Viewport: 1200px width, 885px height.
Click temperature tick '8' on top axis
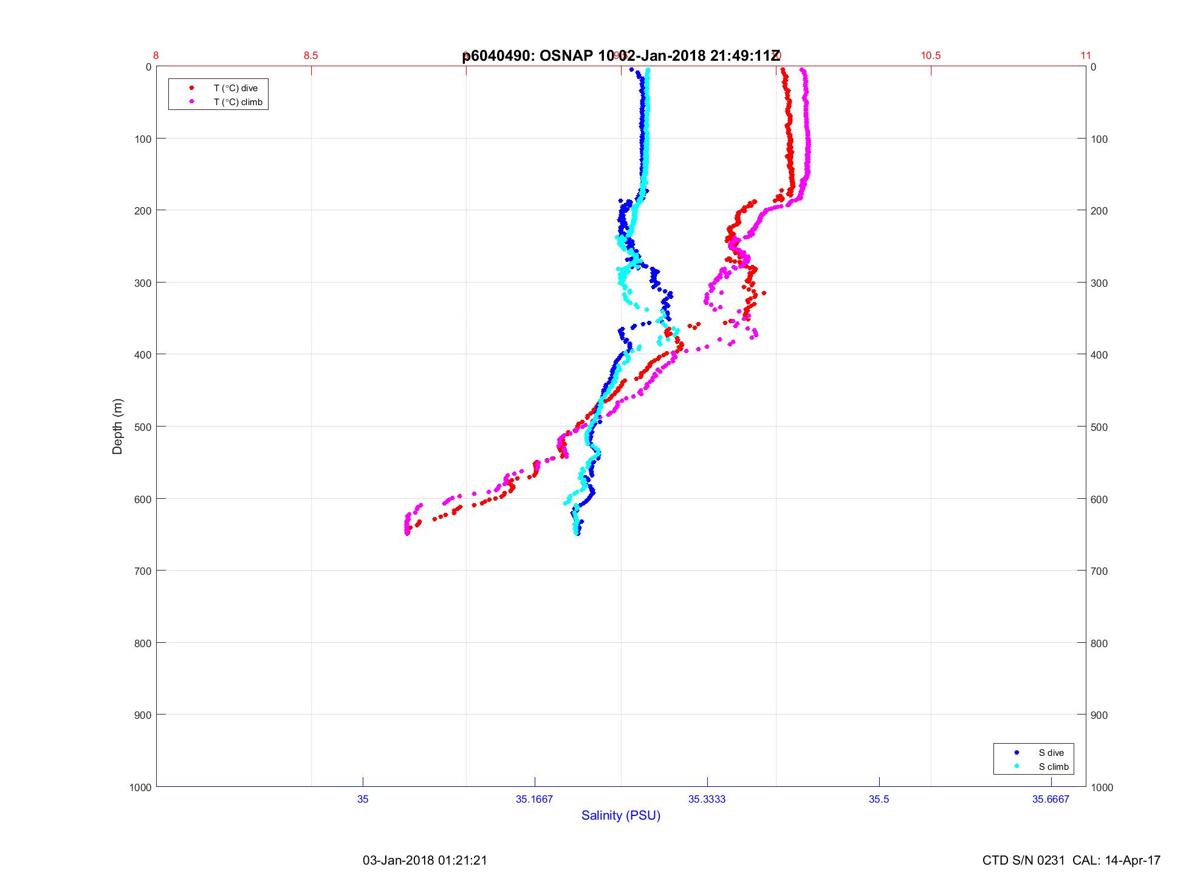[x=156, y=55]
